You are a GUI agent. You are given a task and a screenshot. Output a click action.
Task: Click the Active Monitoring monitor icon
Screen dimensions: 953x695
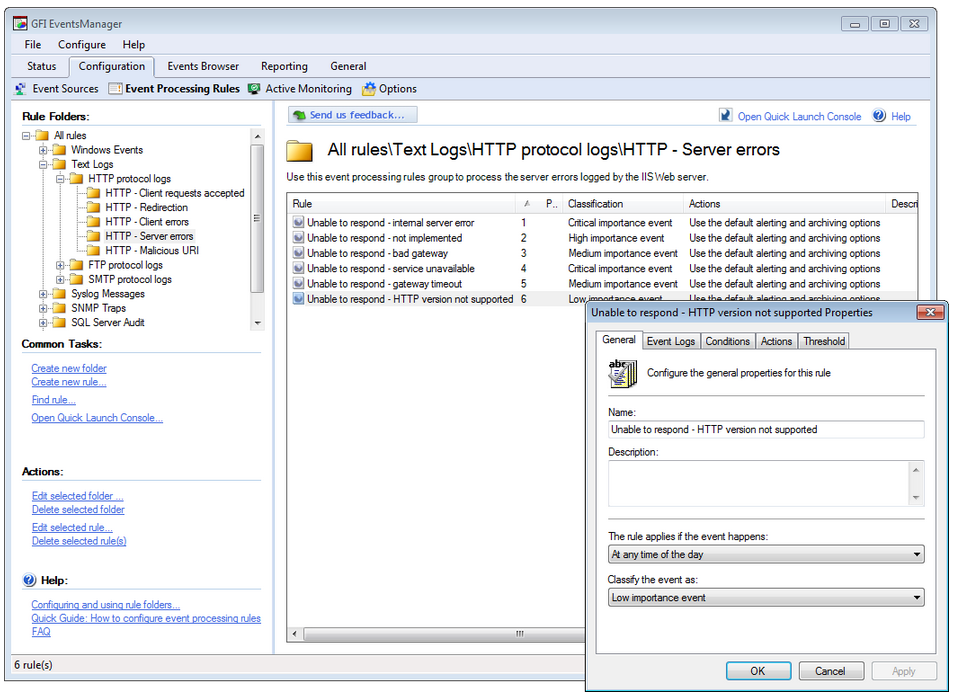(254, 89)
